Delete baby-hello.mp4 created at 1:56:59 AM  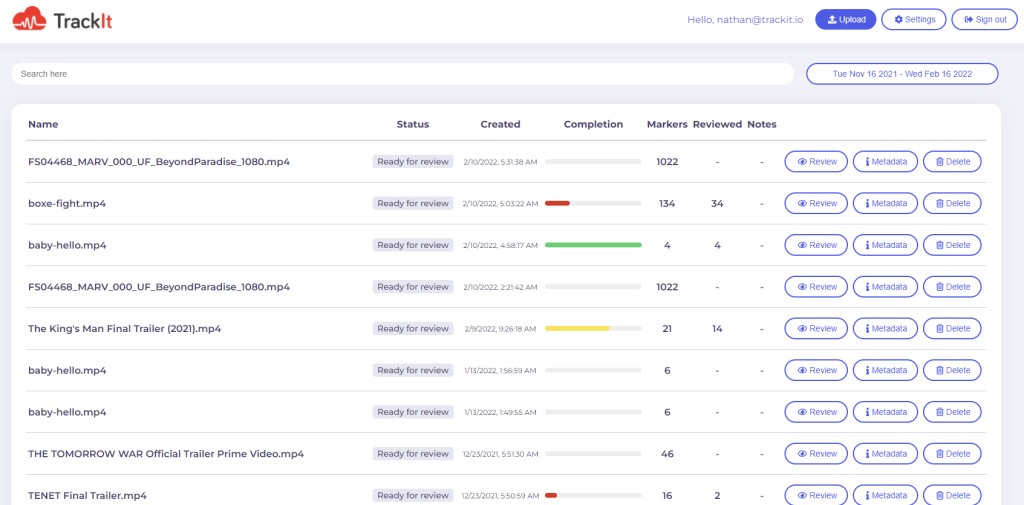coord(952,370)
